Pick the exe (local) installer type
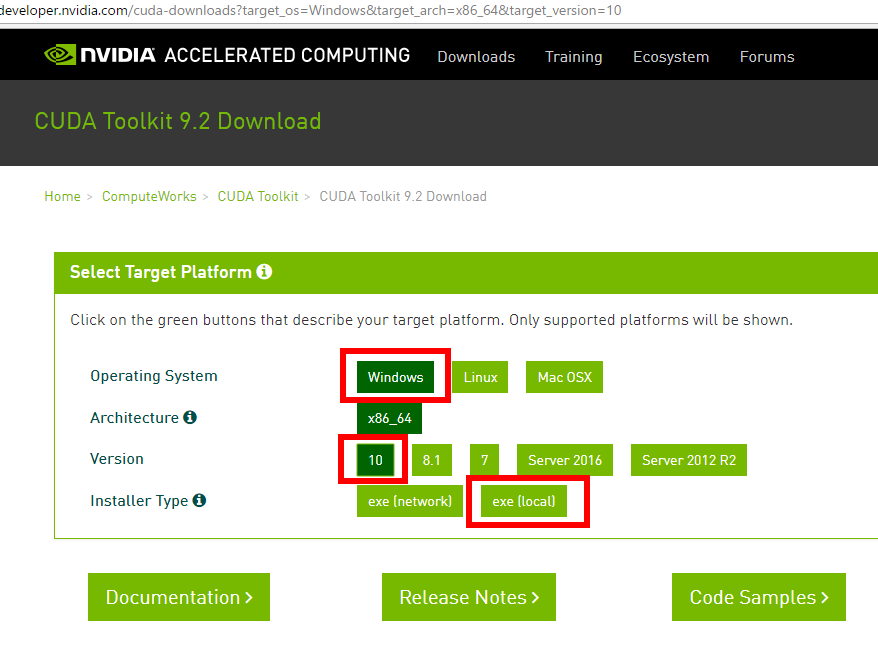 coord(524,501)
